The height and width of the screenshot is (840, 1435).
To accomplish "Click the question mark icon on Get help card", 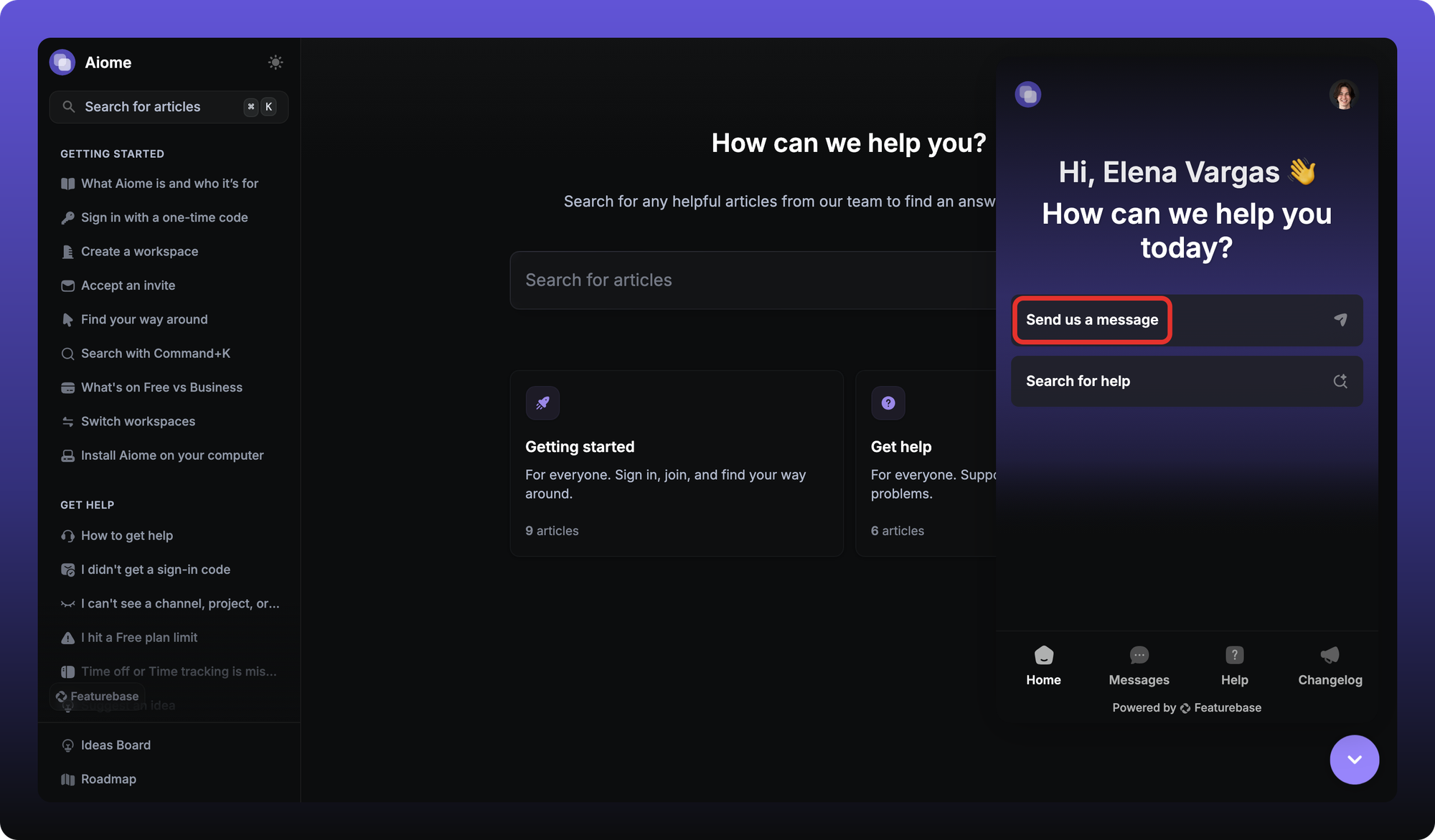I will (888, 403).
